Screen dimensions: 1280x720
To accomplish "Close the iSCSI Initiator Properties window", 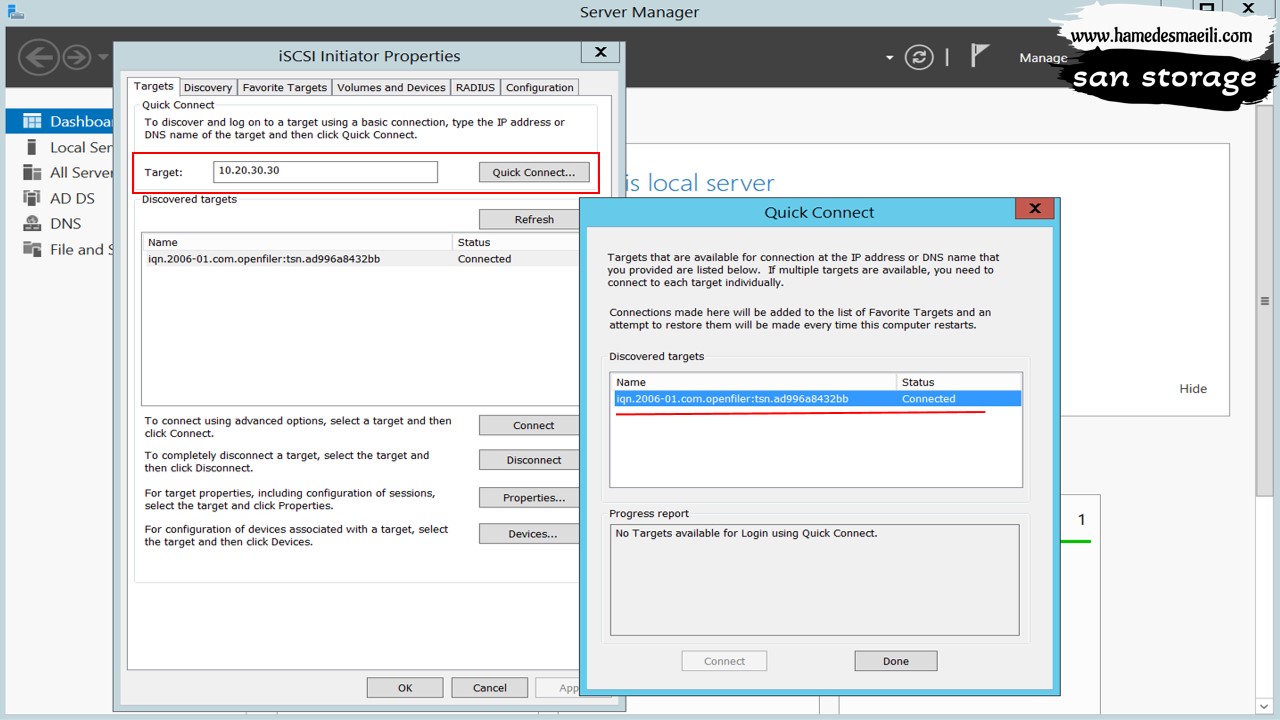I will point(600,52).
